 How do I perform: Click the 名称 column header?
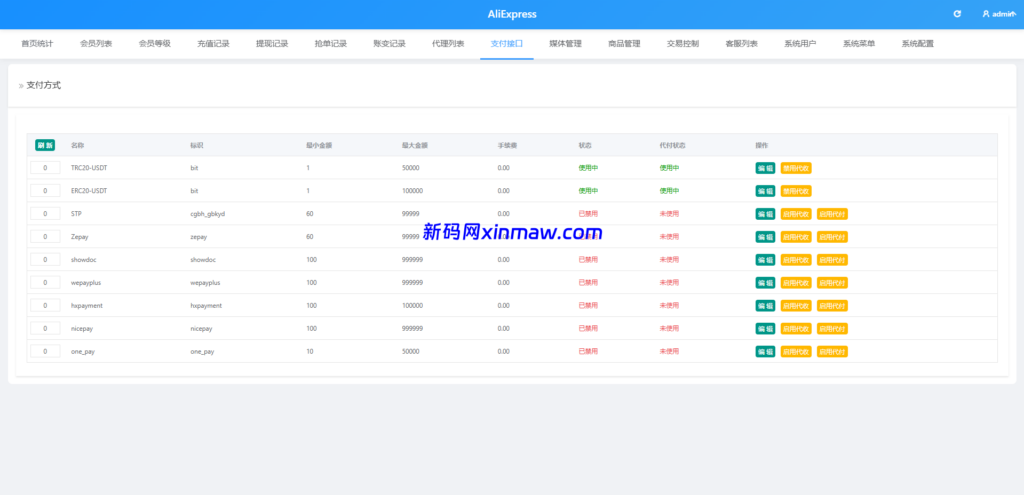(77, 145)
